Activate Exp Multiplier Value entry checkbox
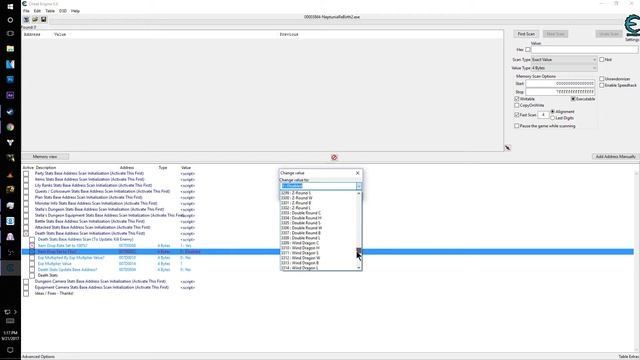 point(32,264)
